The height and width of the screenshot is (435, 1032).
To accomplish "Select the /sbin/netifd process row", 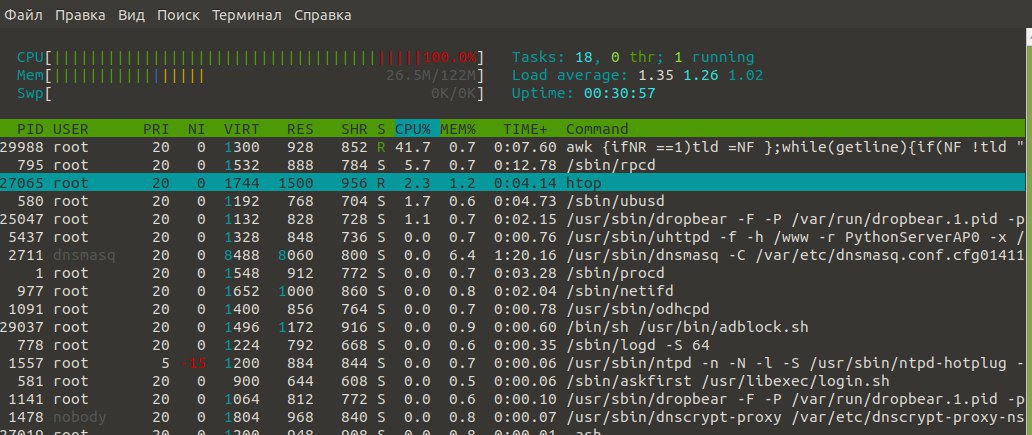I will click(513, 290).
